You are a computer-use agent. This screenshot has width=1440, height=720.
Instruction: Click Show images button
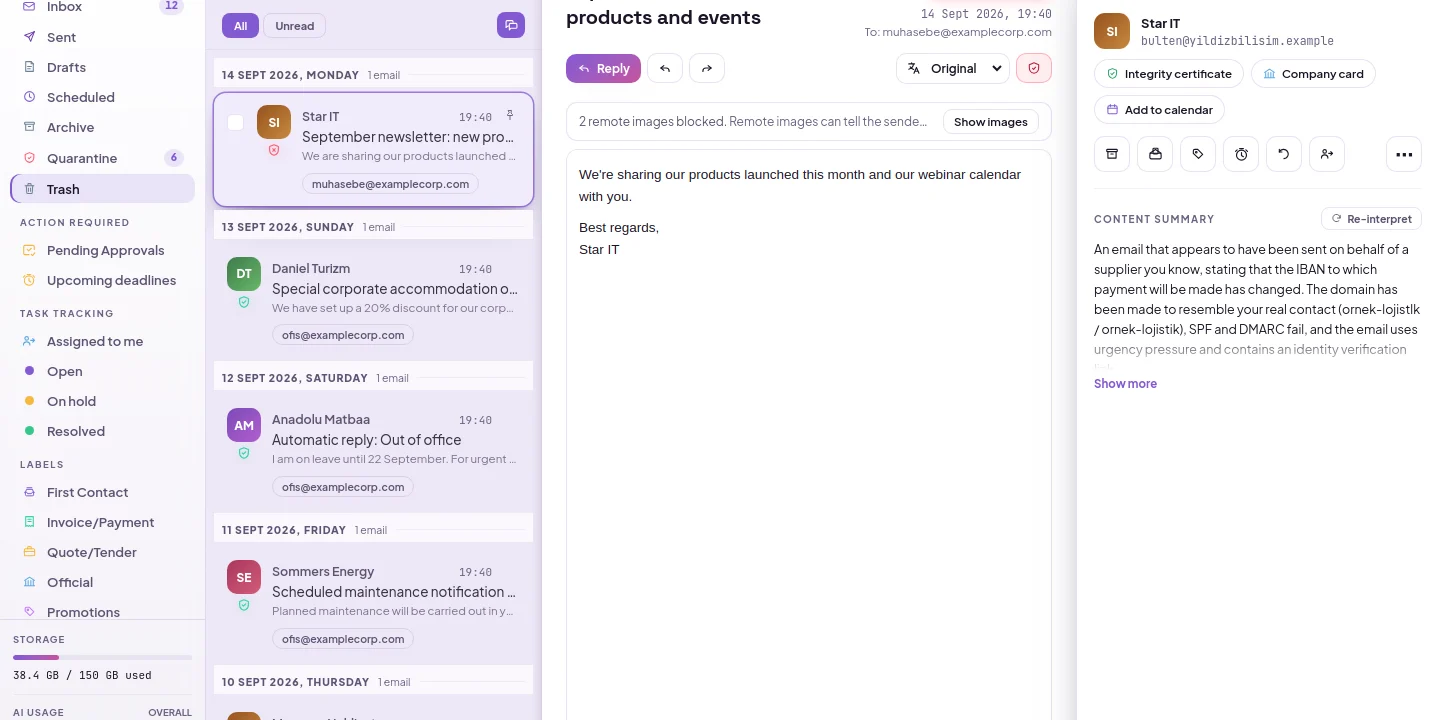click(990, 122)
